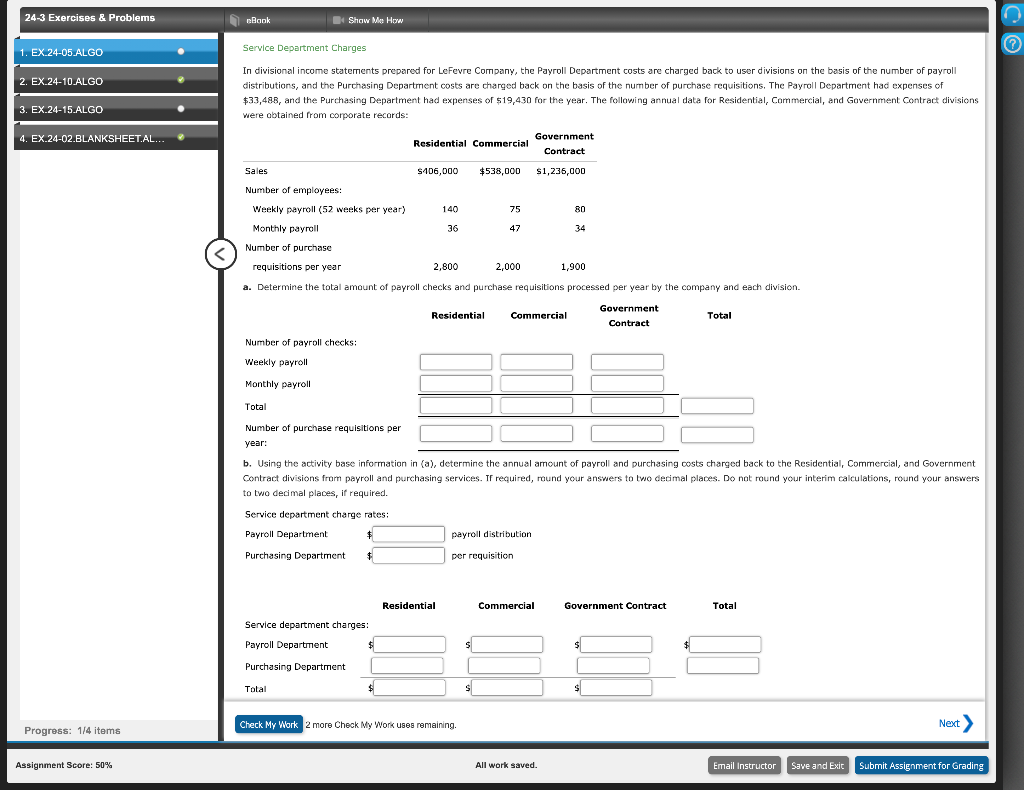Click the 24-3 Exercises & Problems title
The width and height of the screenshot is (1024, 790).
(90, 18)
